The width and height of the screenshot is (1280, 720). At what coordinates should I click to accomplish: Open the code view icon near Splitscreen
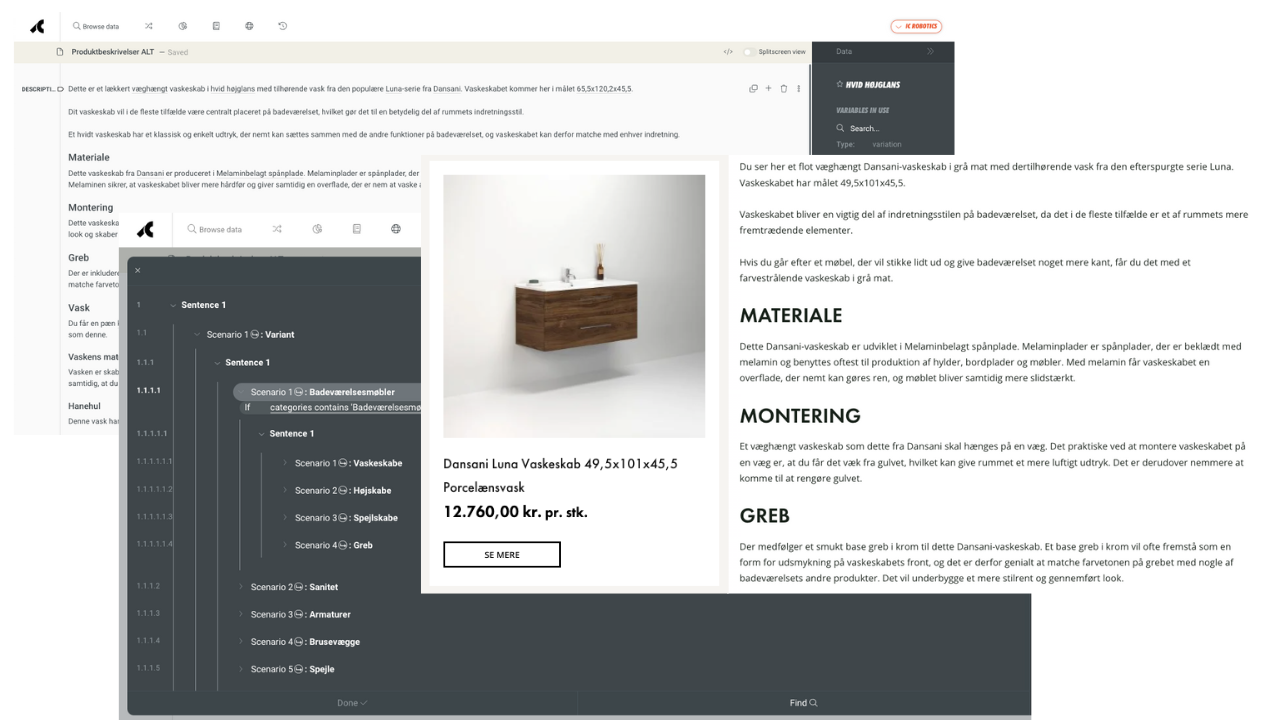727,51
